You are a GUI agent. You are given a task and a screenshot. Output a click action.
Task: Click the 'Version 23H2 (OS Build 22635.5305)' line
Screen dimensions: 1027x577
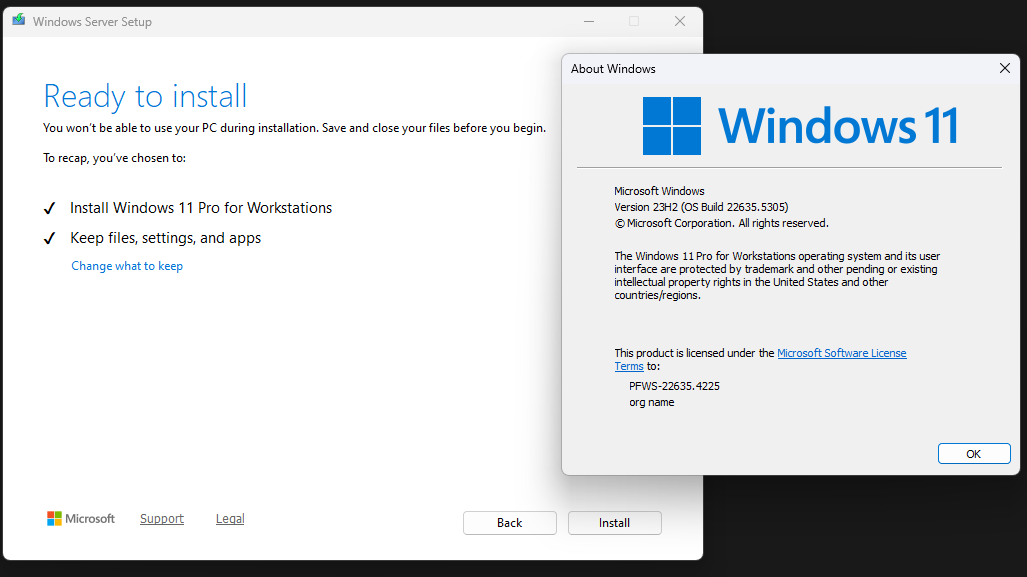[x=701, y=207]
